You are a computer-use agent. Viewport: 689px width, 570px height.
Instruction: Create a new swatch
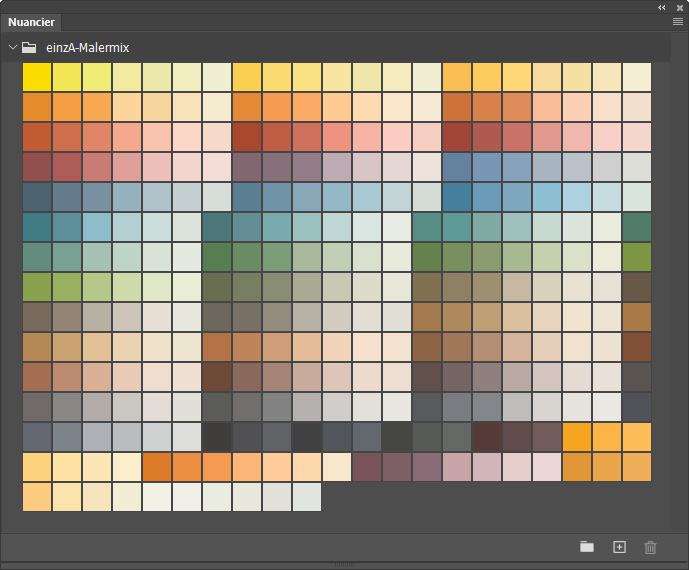pyautogui.click(x=619, y=547)
